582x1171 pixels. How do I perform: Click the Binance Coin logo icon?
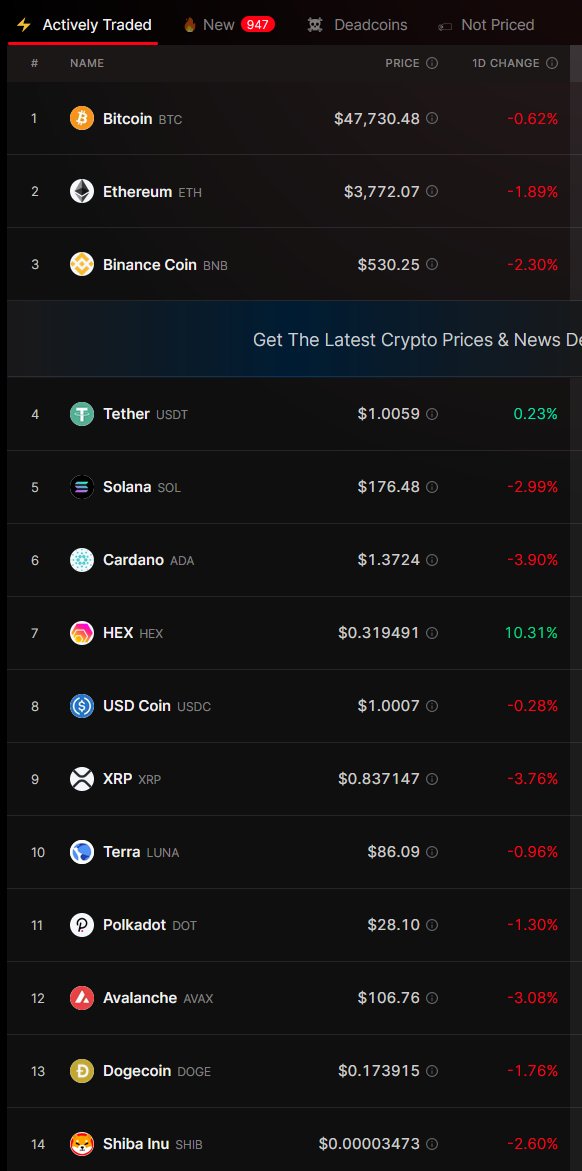coord(82,264)
